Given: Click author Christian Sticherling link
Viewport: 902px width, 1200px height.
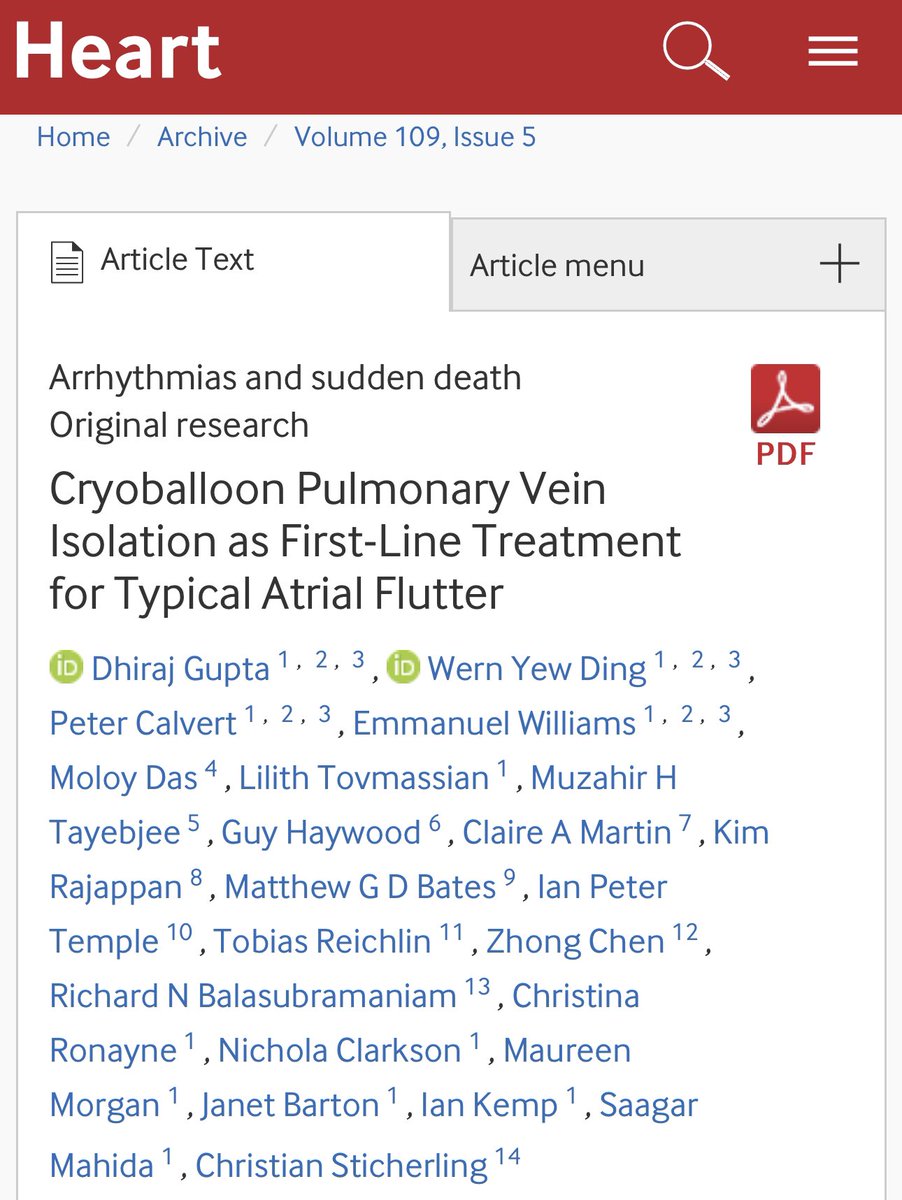Looking at the screenshot, I should (341, 1165).
